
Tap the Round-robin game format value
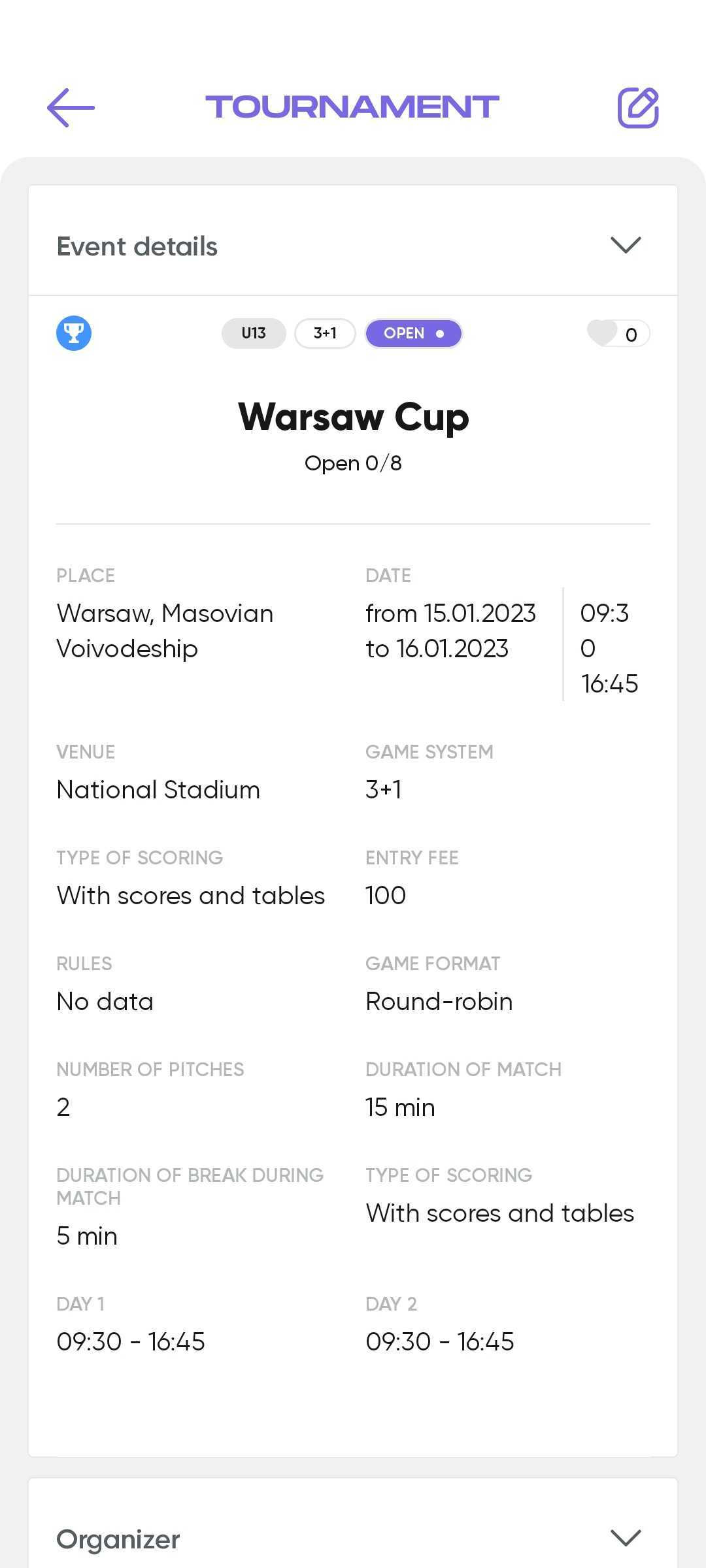point(439,1001)
